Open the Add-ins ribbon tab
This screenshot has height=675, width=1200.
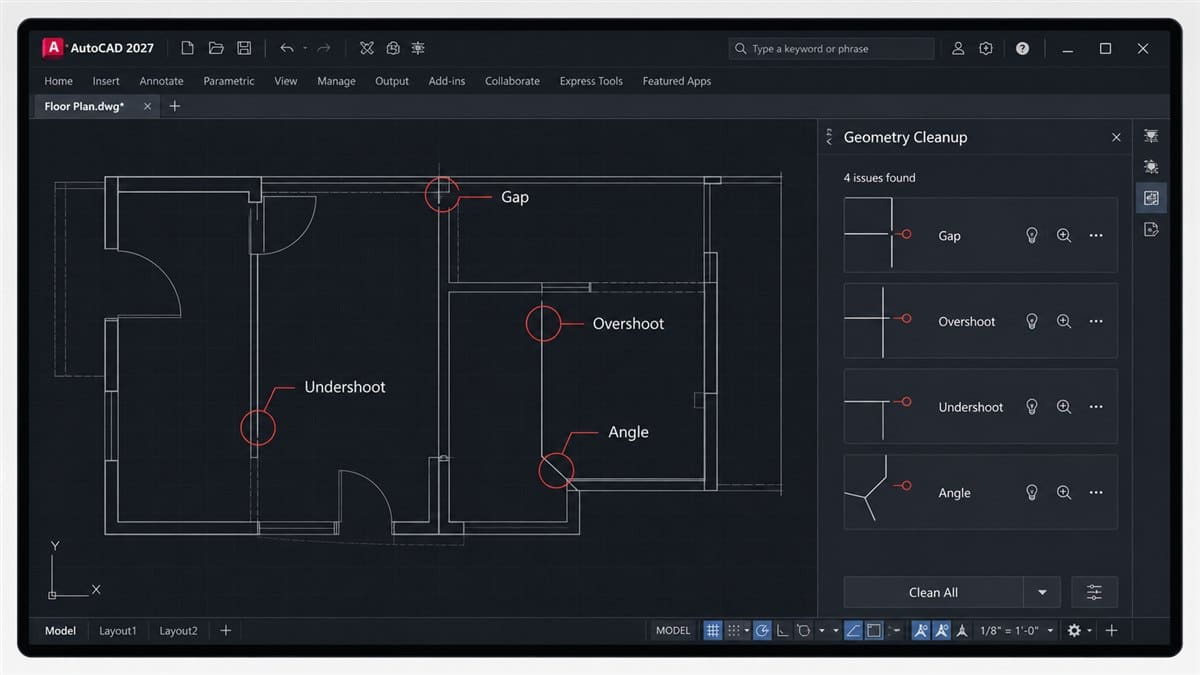click(x=447, y=81)
